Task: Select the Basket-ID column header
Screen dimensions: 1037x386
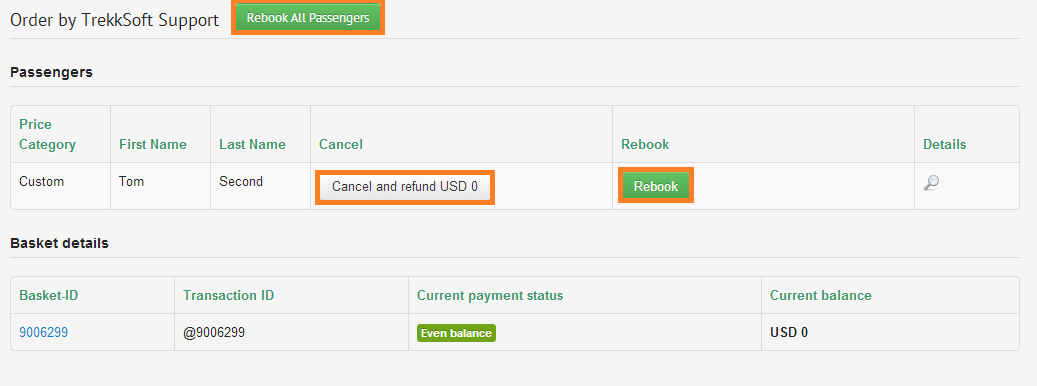Action: (x=49, y=295)
